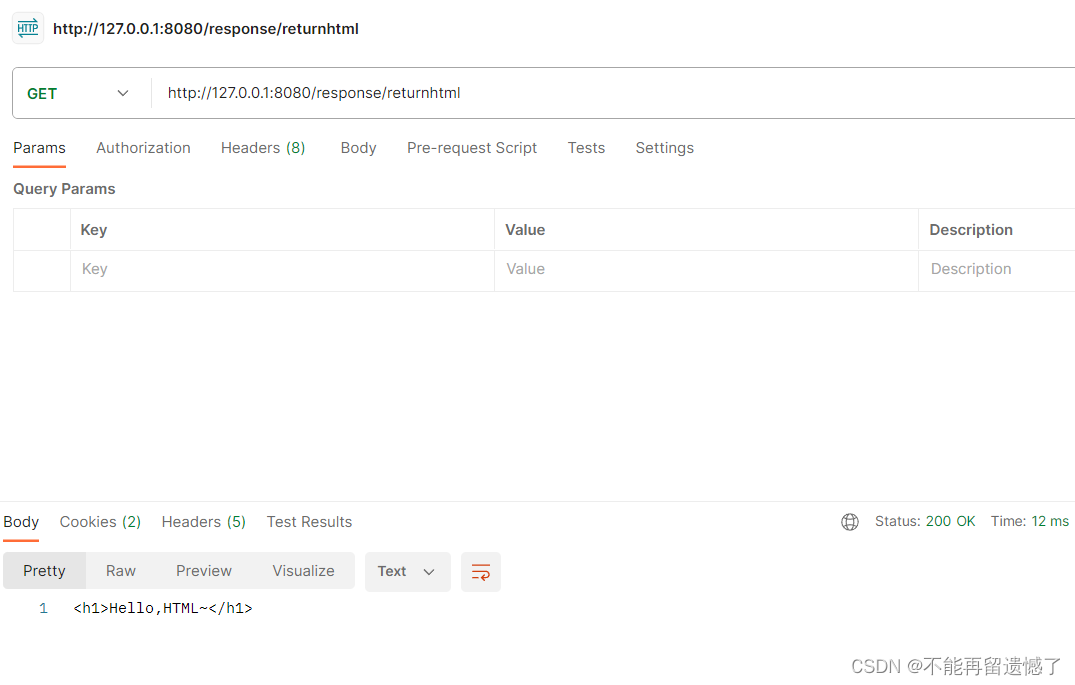The width and height of the screenshot is (1075, 685).
Task: Open the GET method dropdown
Action: [x=77, y=93]
